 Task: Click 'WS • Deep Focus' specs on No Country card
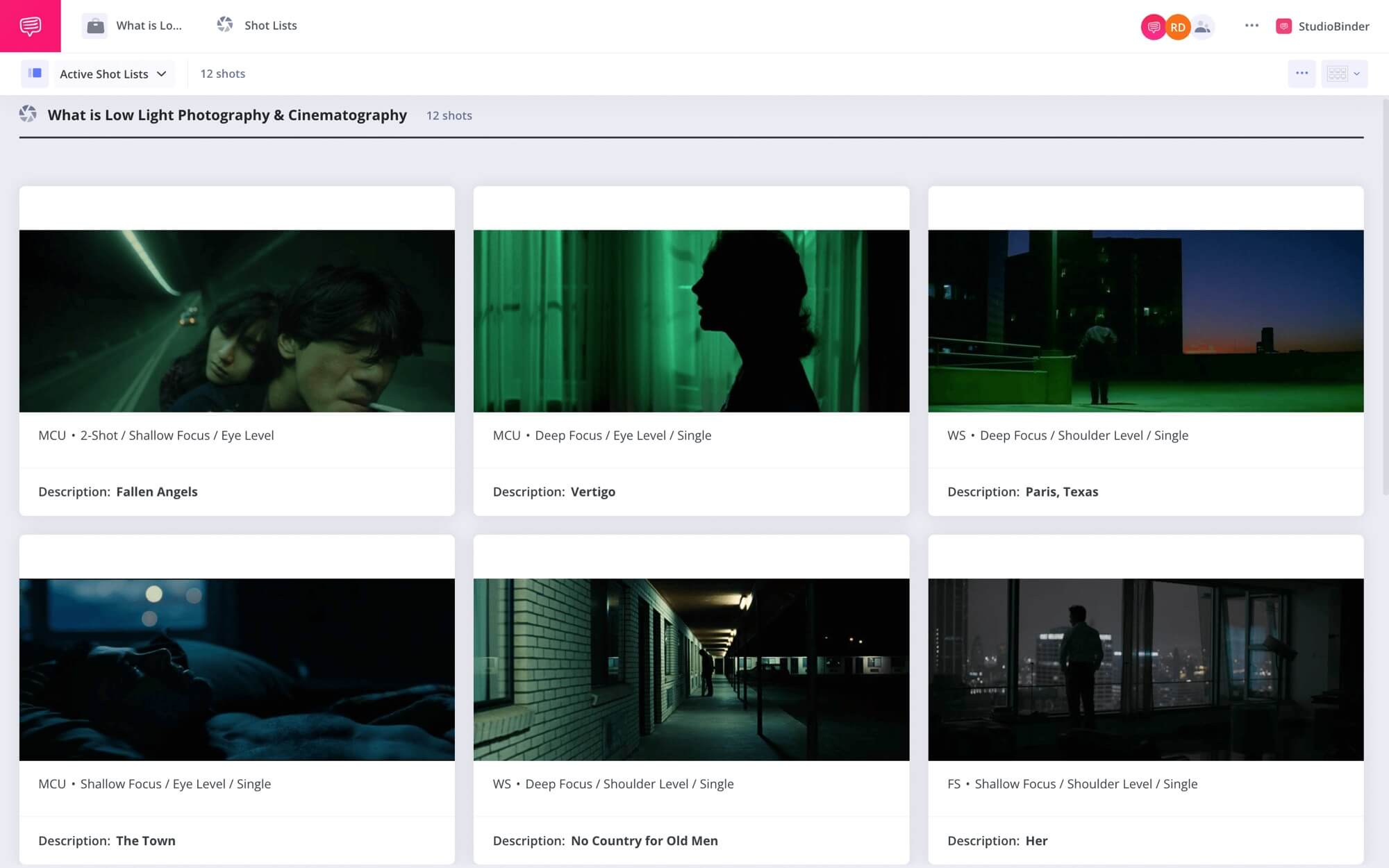click(613, 784)
